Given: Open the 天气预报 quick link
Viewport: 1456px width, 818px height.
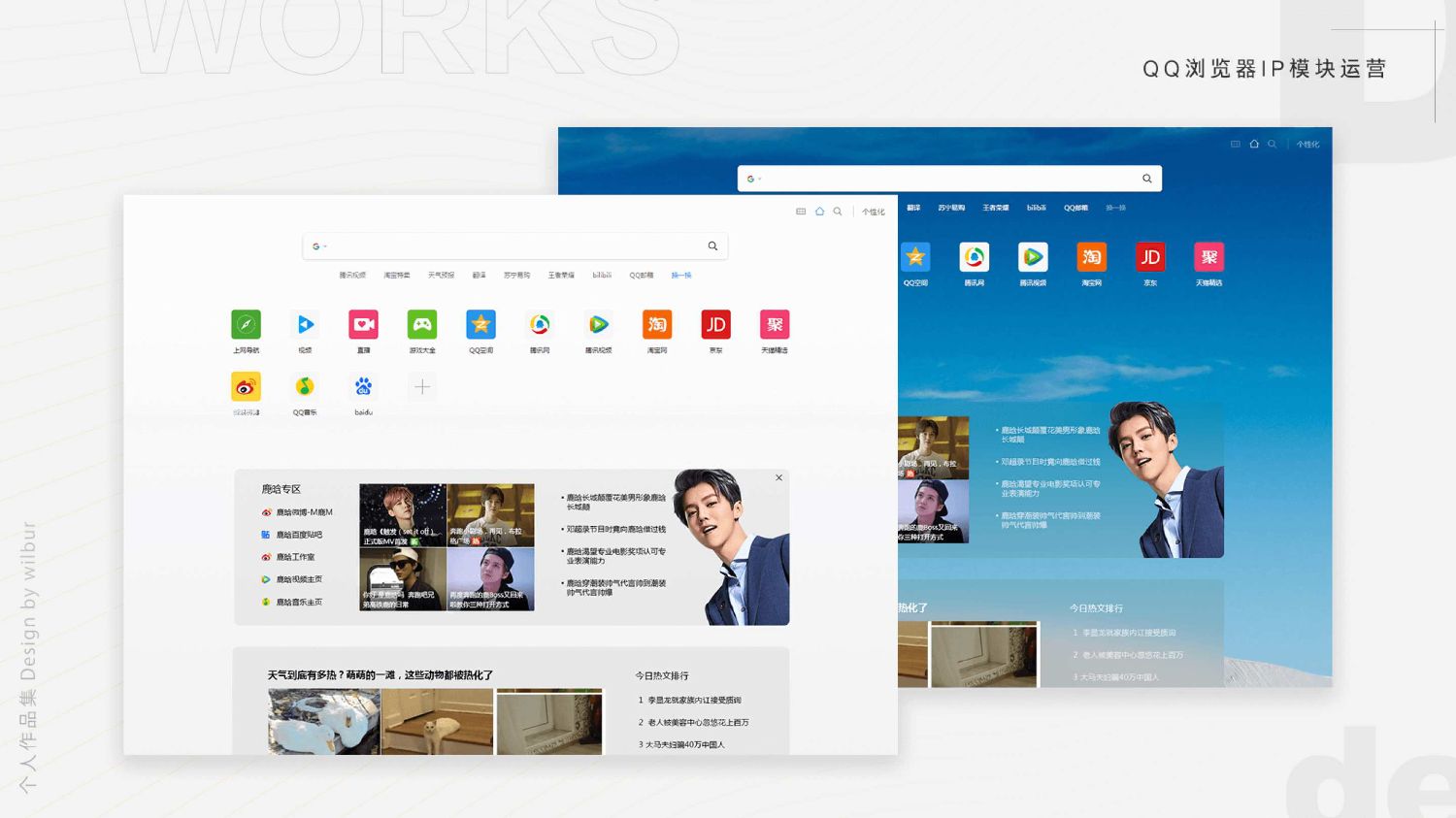Looking at the screenshot, I should [441, 276].
